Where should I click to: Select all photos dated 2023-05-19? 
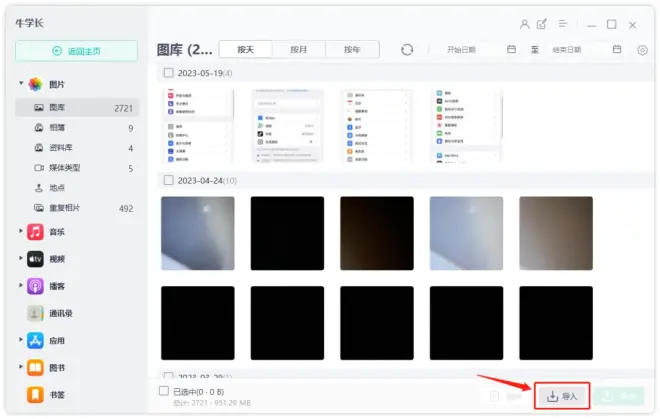(x=168, y=73)
